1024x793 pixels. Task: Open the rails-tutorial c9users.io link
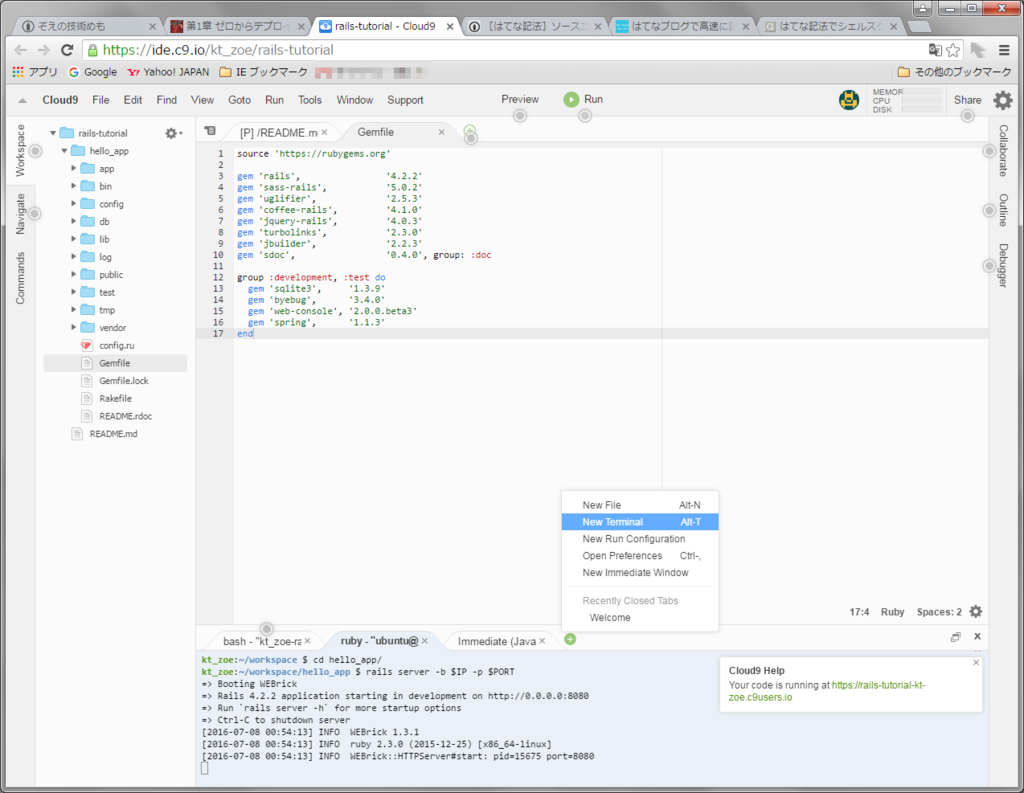point(827,691)
